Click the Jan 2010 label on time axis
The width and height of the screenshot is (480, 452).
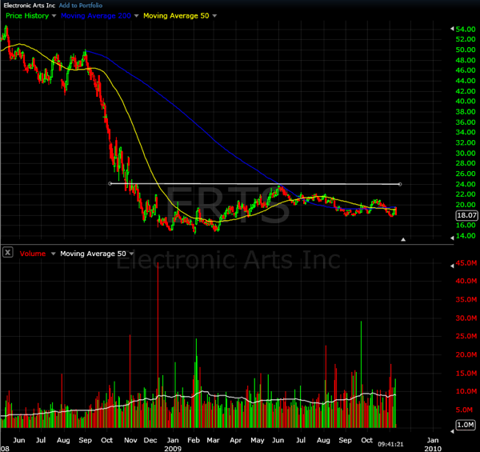click(433, 444)
